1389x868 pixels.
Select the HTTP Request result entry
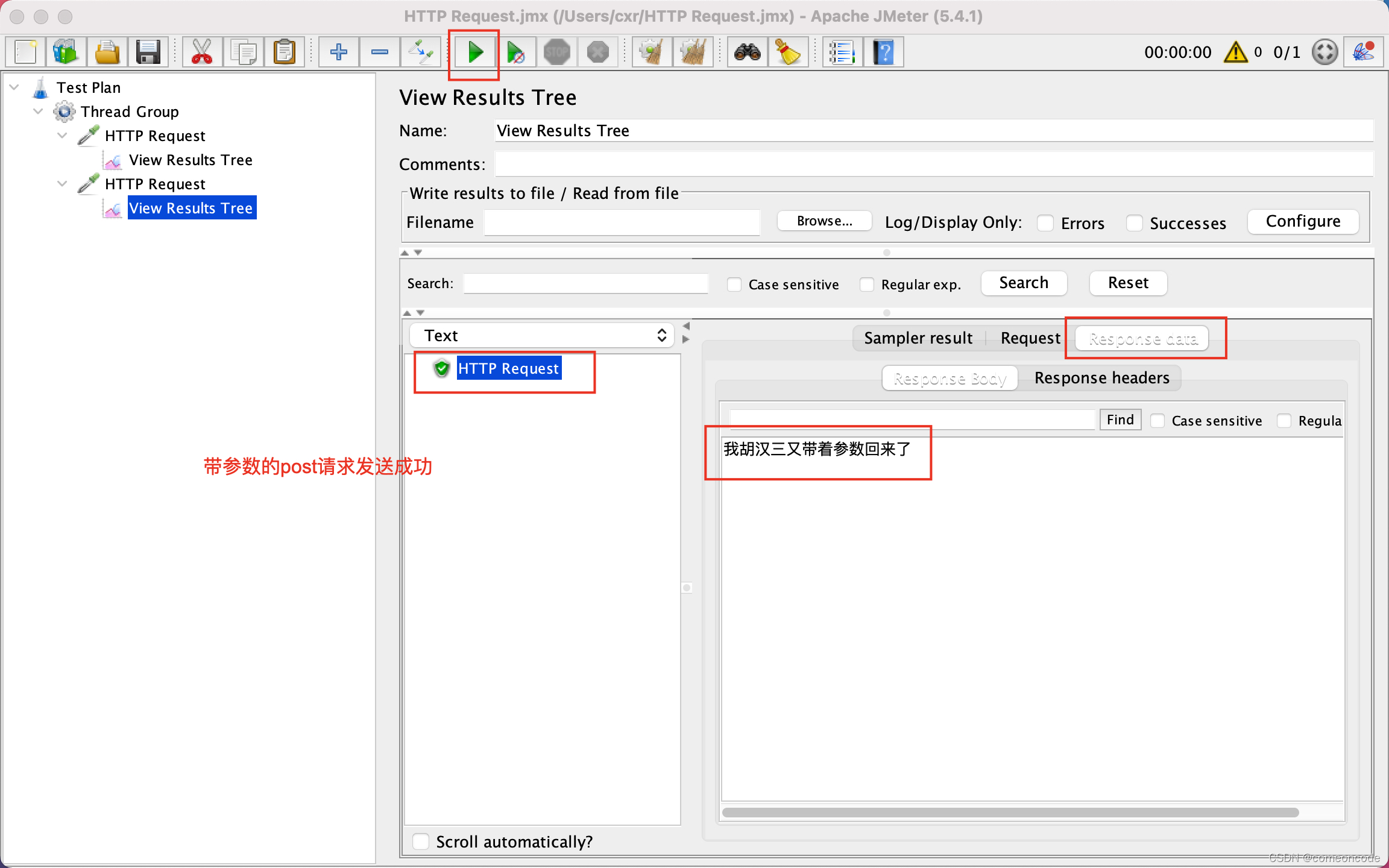tap(508, 368)
